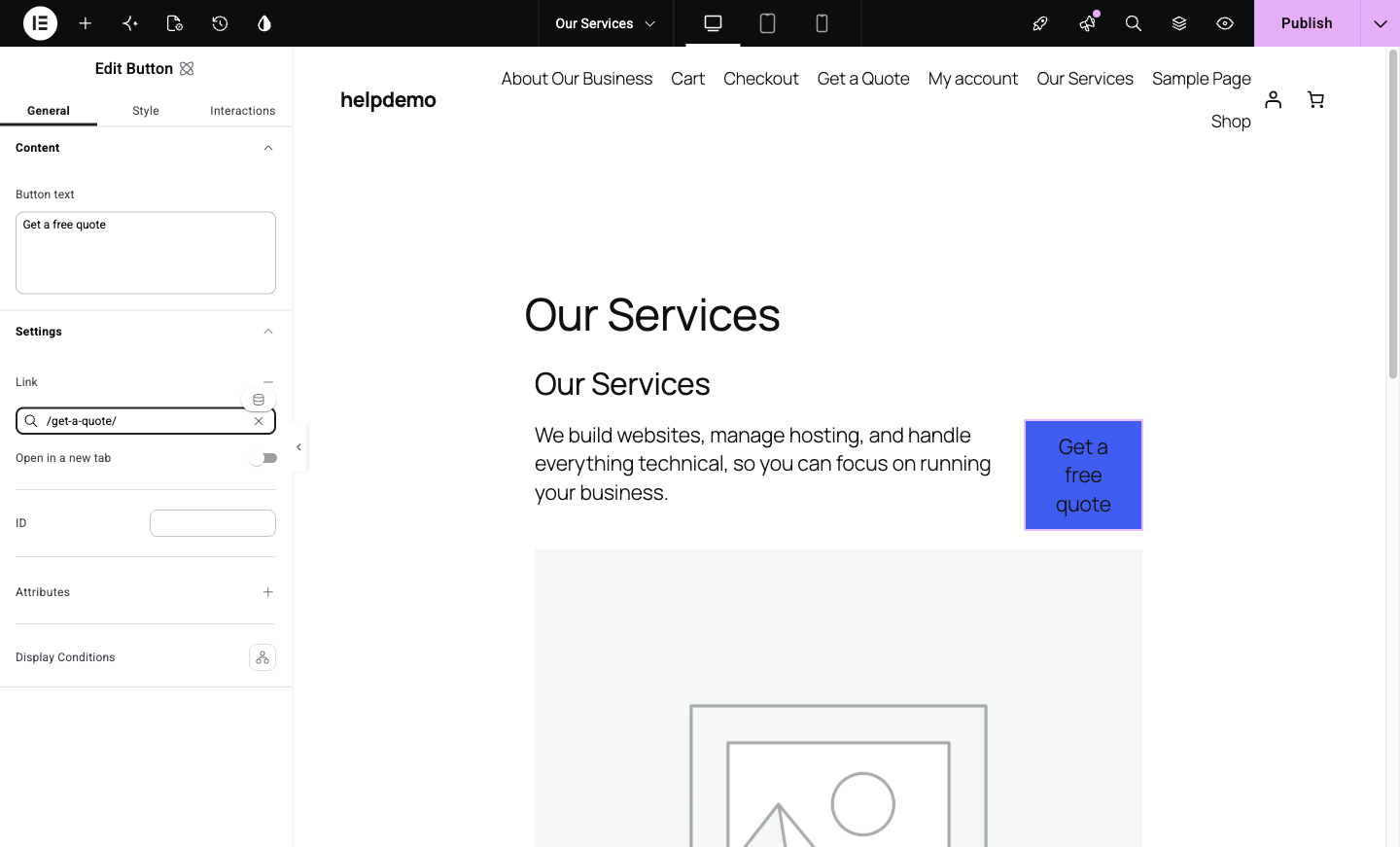Viewport: 1400px width, 847px height.
Task: Select the smaller Our Services heading
Action: click(x=622, y=384)
